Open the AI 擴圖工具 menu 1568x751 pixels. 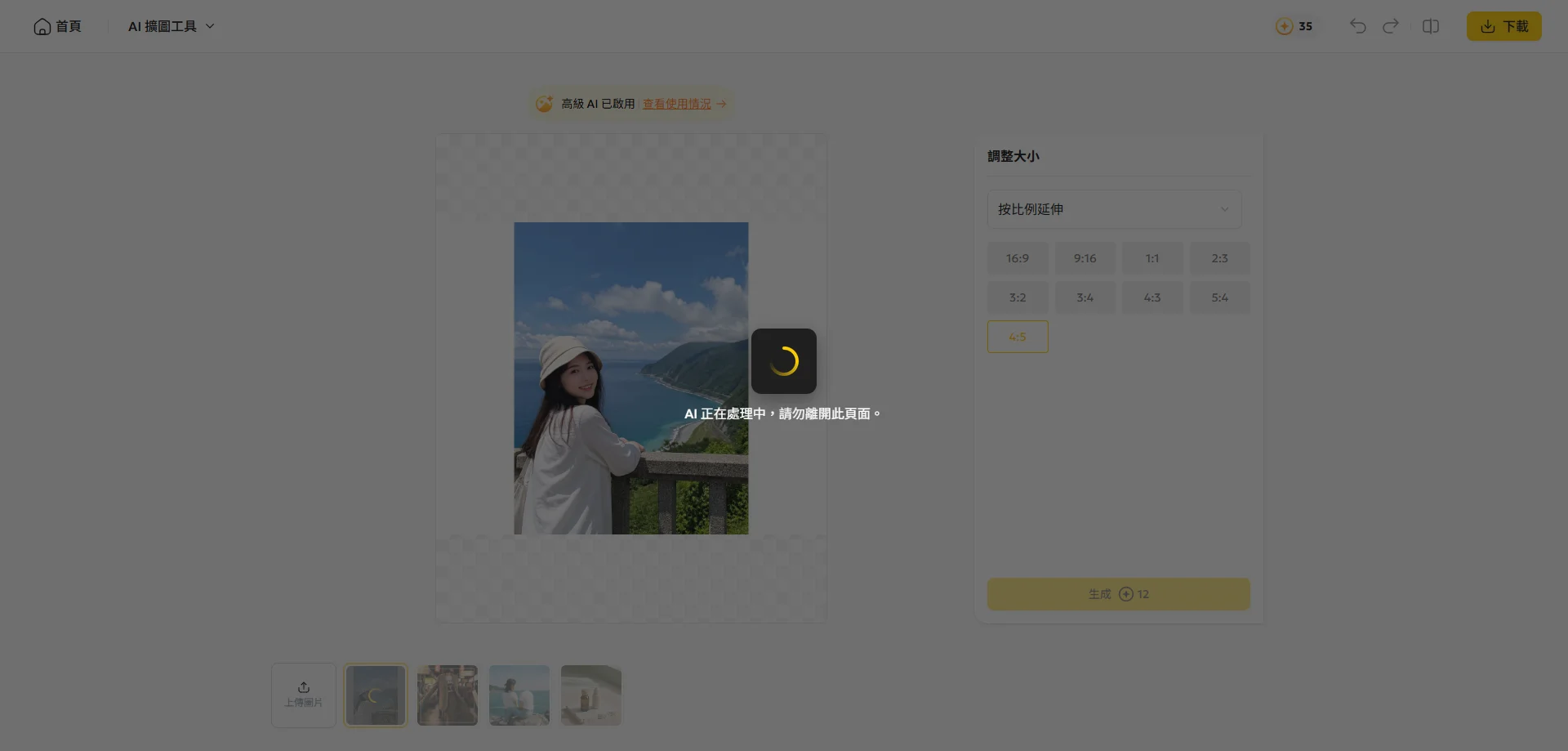162,26
